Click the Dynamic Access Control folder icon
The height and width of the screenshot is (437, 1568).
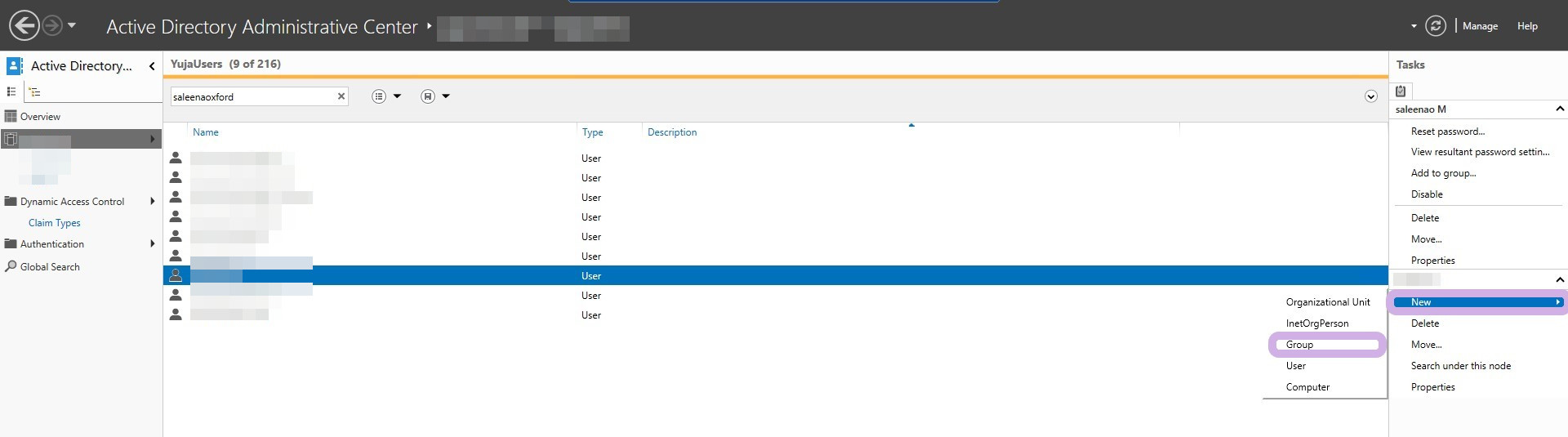click(11, 201)
